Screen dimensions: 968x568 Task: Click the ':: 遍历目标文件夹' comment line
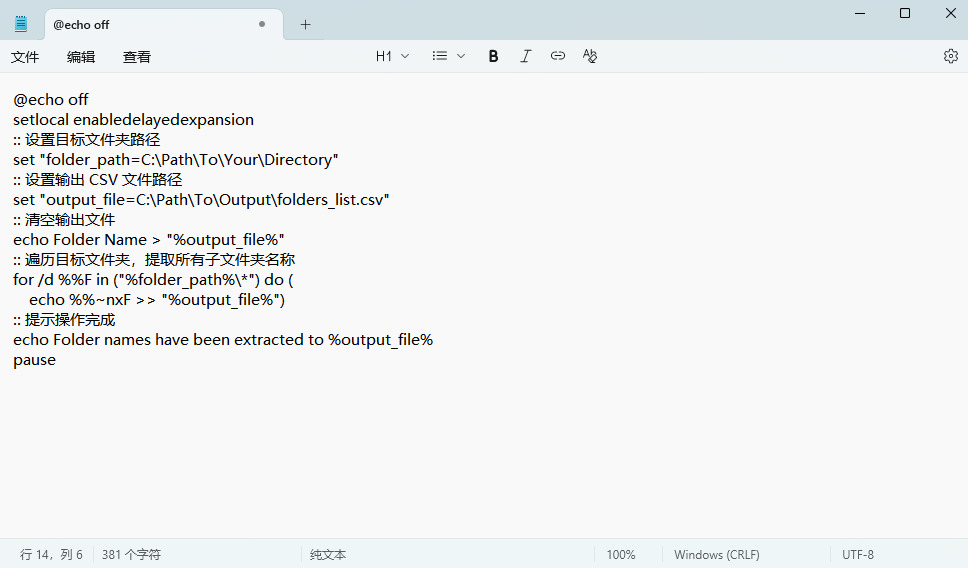pyautogui.click(x=154, y=260)
